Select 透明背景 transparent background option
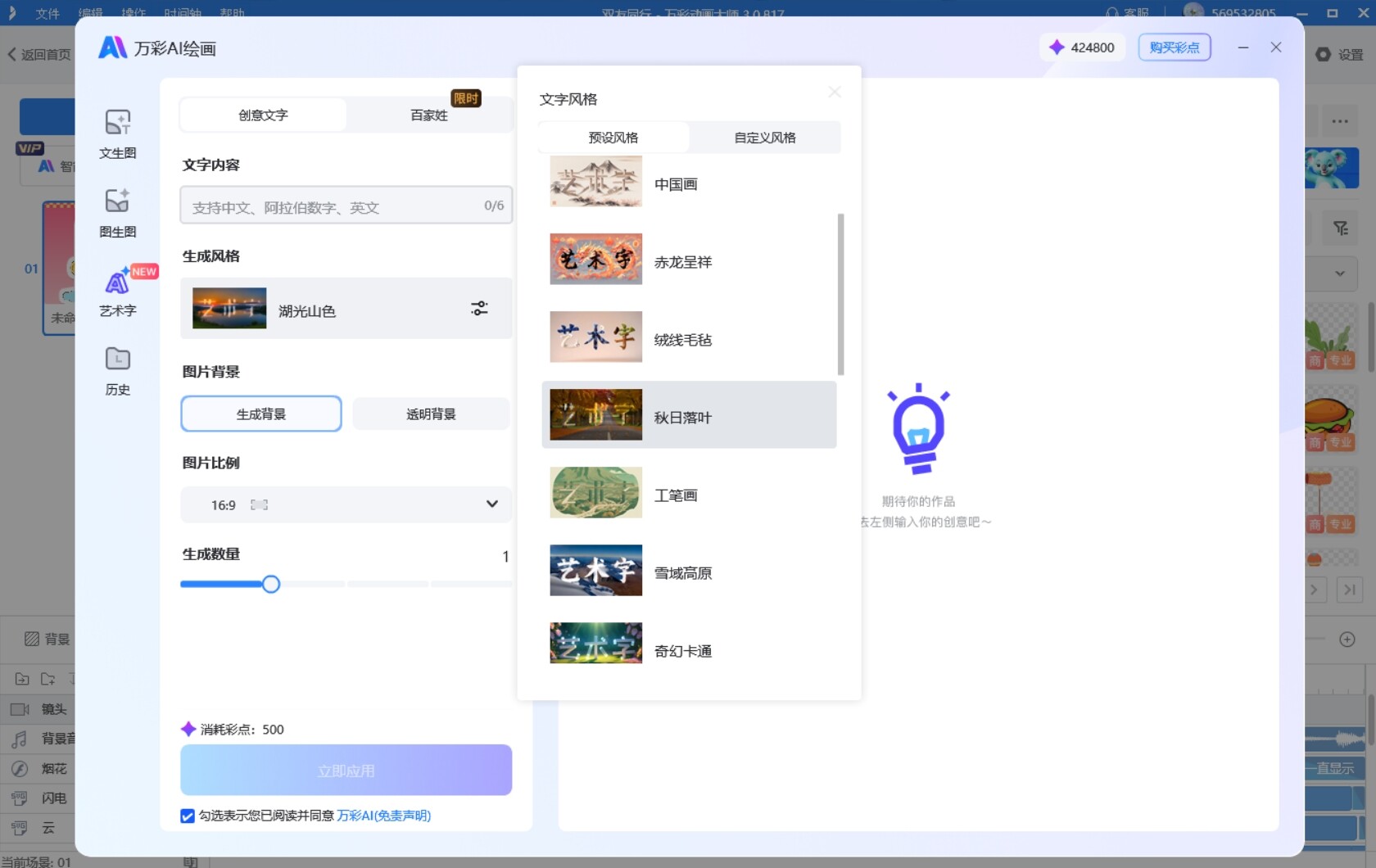 pyautogui.click(x=432, y=414)
